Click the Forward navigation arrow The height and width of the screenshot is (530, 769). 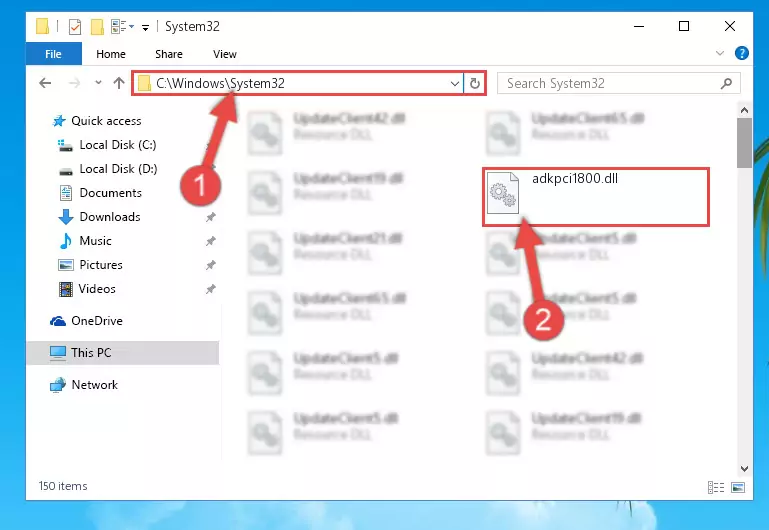pyautogui.click(x=75, y=83)
